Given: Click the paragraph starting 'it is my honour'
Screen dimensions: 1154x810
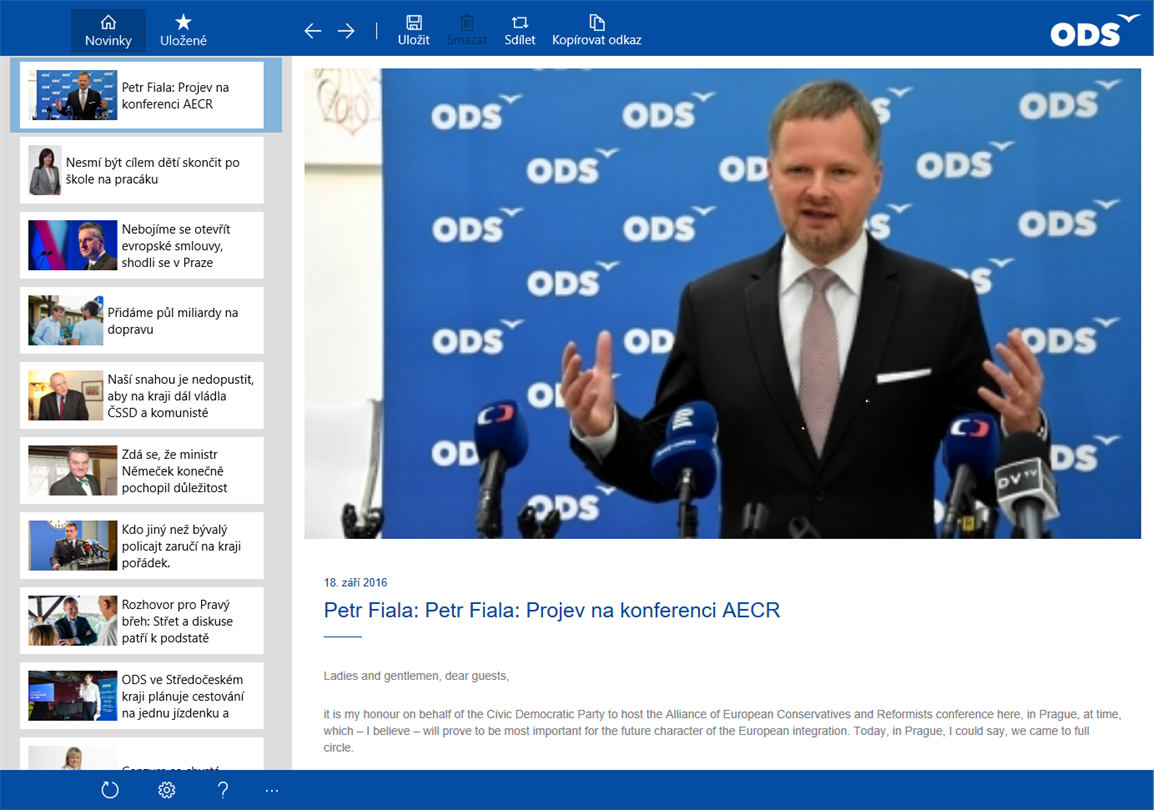Looking at the screenshot, I should [723, 731].
